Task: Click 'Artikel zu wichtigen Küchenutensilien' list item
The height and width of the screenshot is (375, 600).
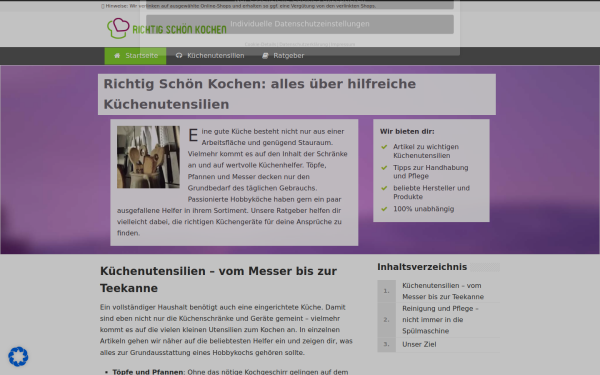Action: (x=426, y=151)
